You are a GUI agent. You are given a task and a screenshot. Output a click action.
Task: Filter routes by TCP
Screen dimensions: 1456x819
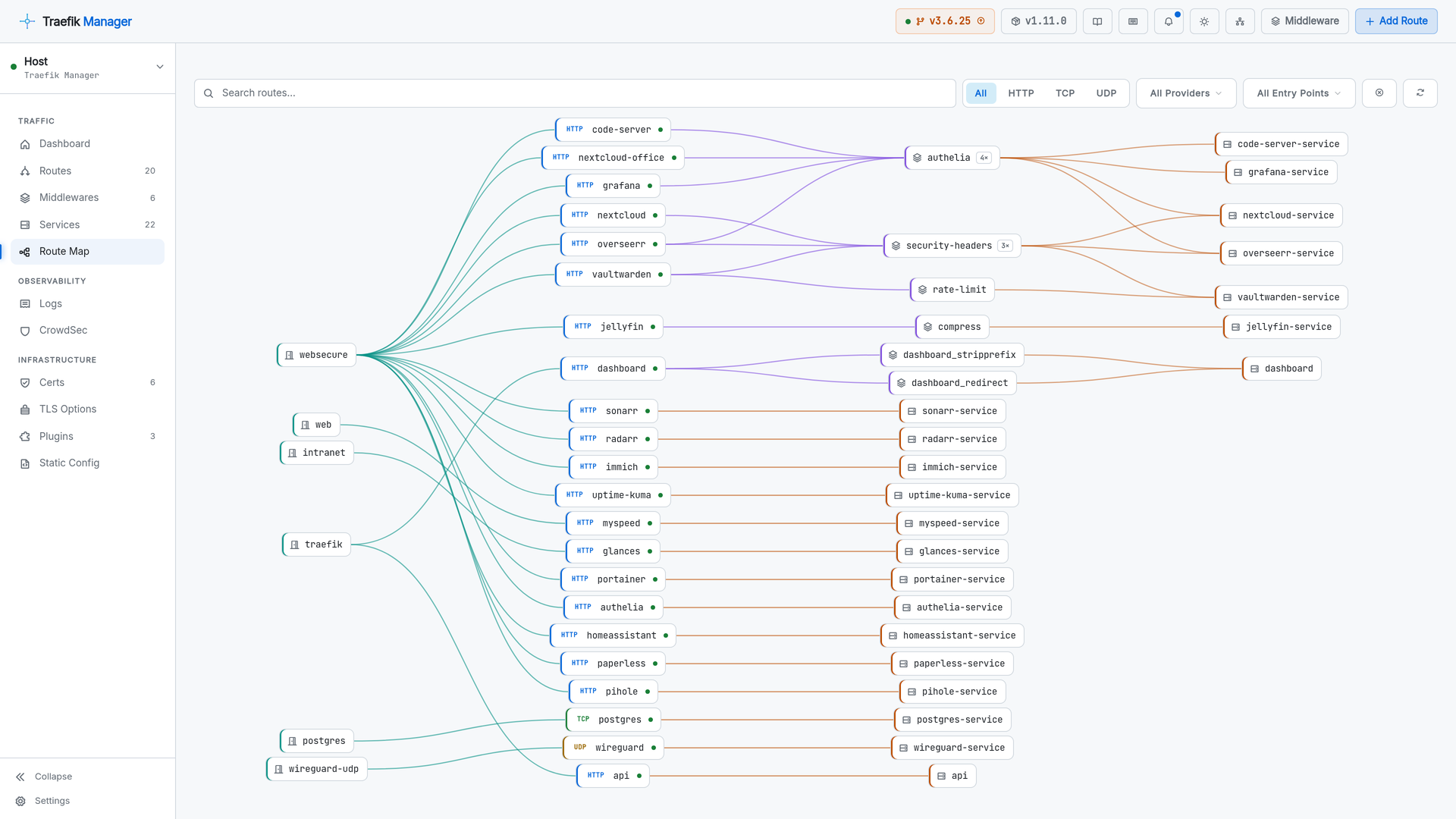pyautogui.click(x=1065, y=93)
